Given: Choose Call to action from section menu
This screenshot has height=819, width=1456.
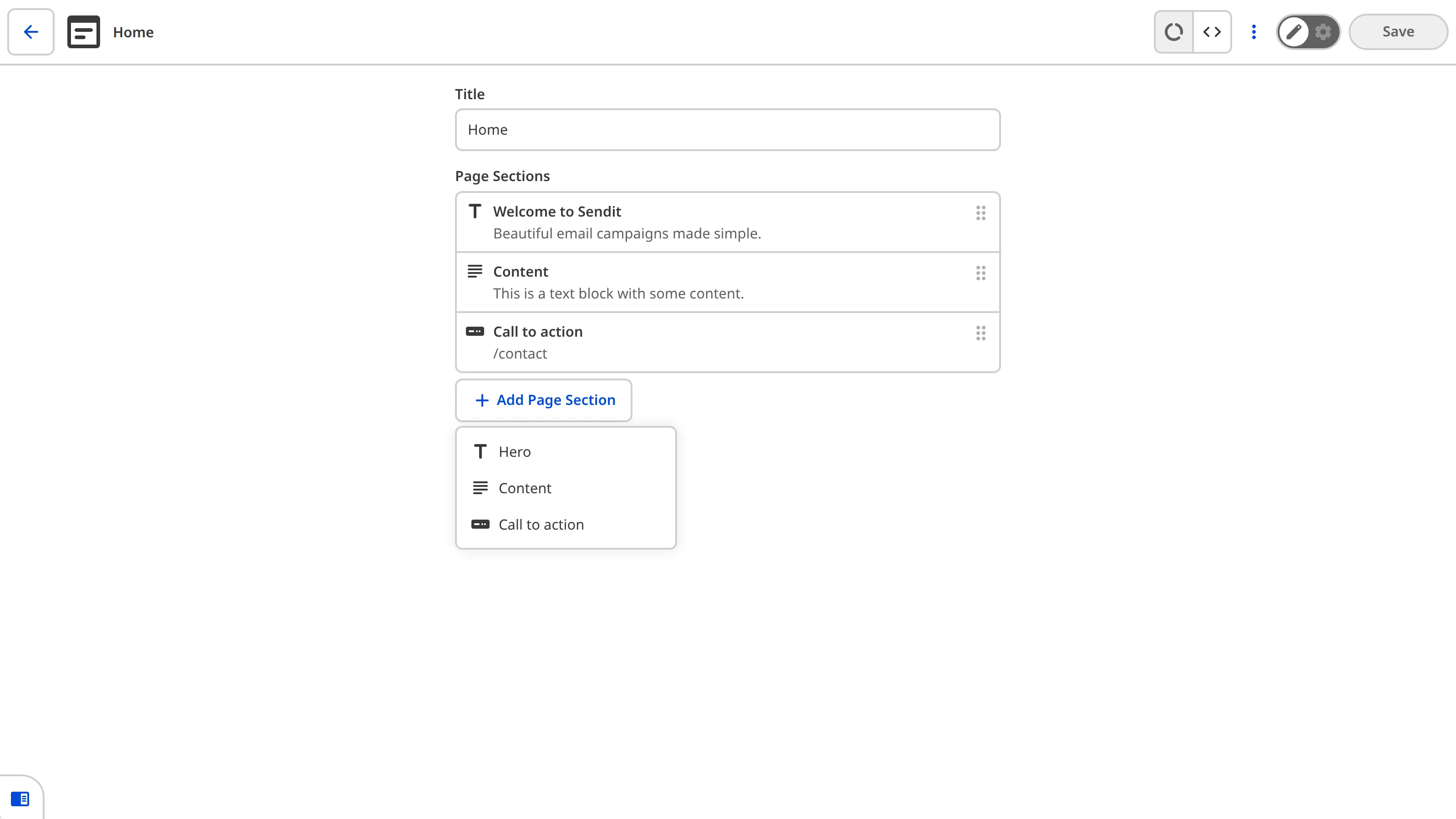Looking at the screenshot, I should 566,525.
